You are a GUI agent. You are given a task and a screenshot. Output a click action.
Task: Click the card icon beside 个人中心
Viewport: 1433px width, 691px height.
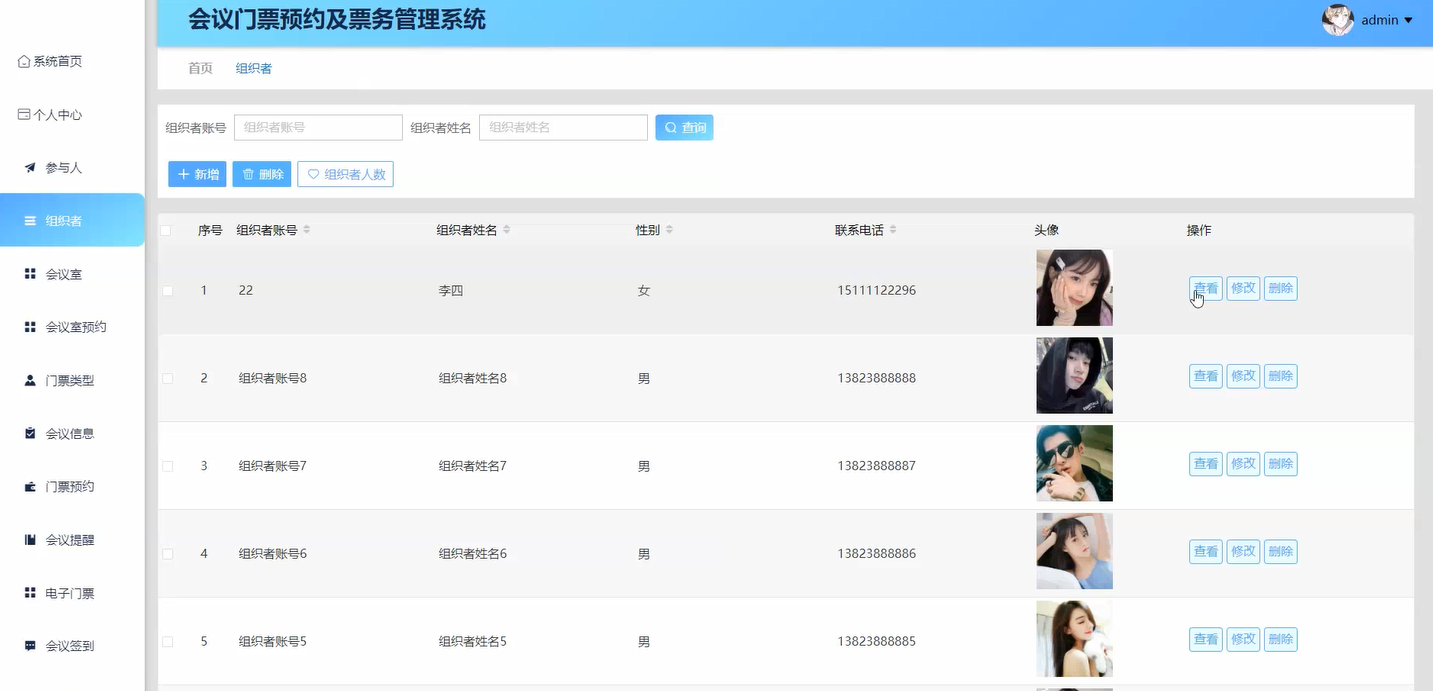[24, 115]
